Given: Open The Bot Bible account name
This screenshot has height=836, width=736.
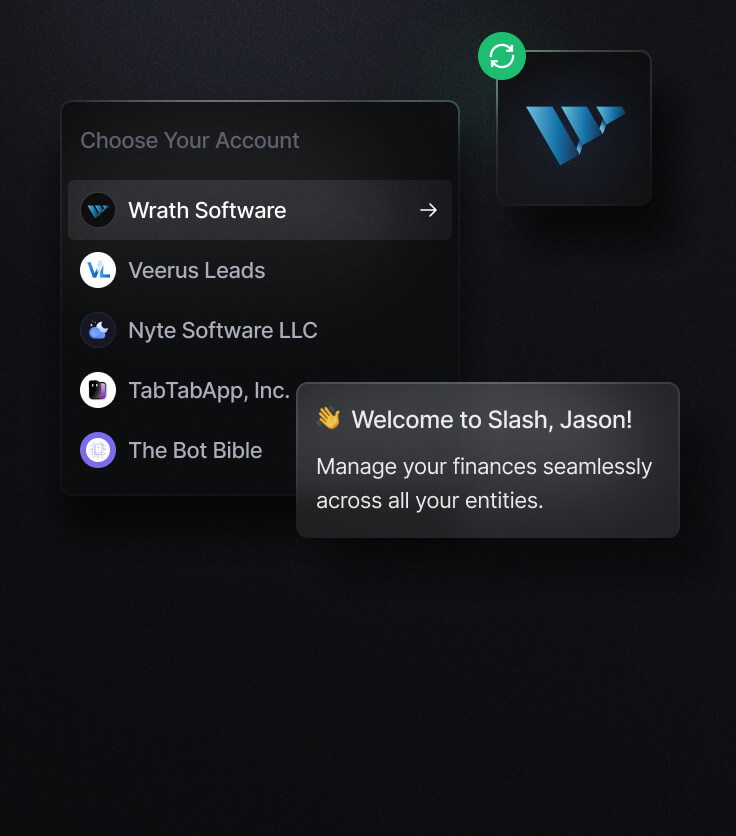Looking at the screenshot, I should pos(195,450).
